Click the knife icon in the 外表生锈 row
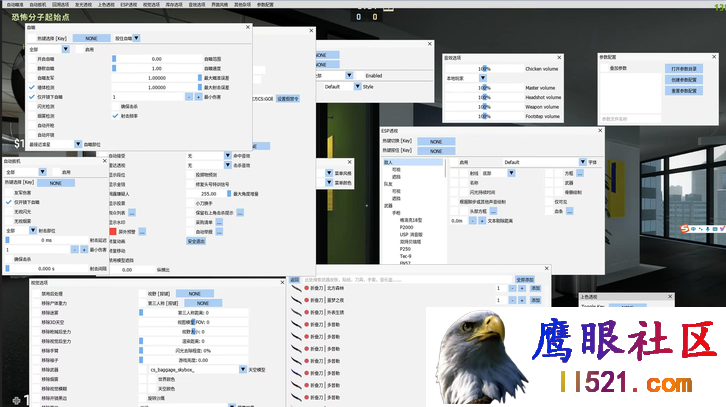Image resolution: width=726 pixels, height=407 pixels. [296, 313]
